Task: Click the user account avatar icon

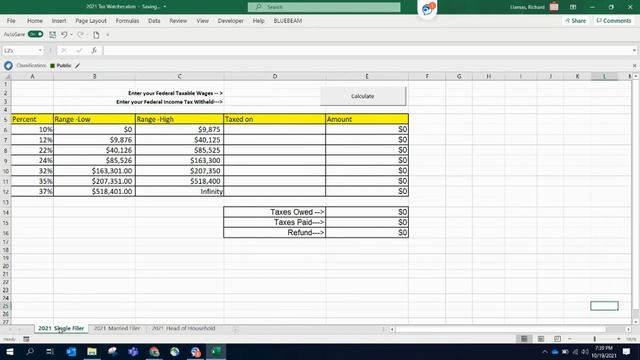Action: 554,7
